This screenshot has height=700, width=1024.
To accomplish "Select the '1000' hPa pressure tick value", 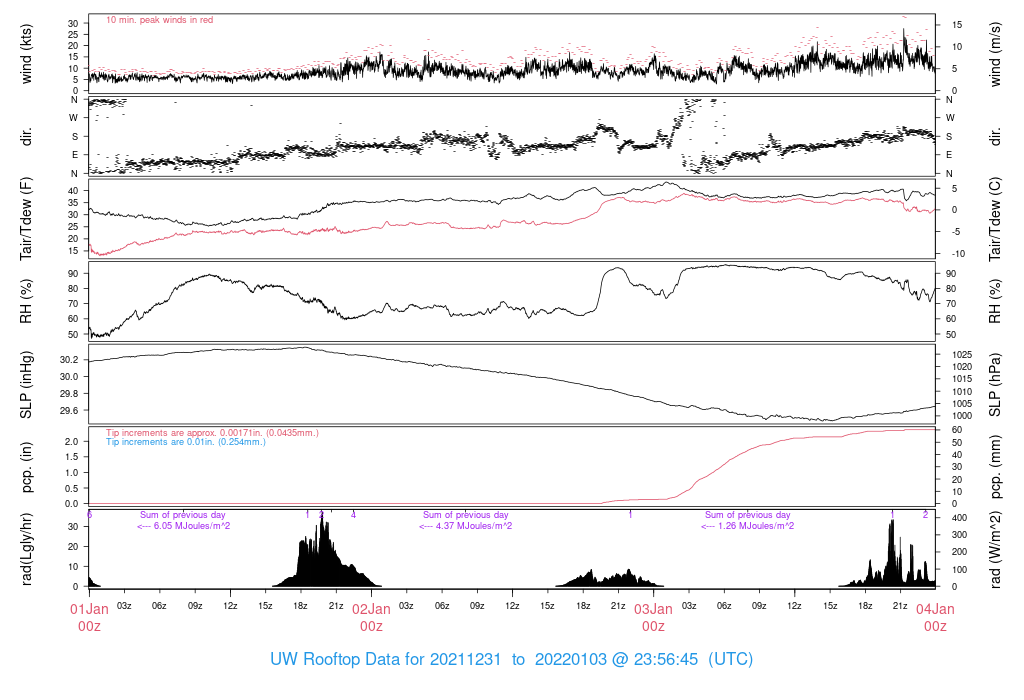I will (x=961, y=416).
